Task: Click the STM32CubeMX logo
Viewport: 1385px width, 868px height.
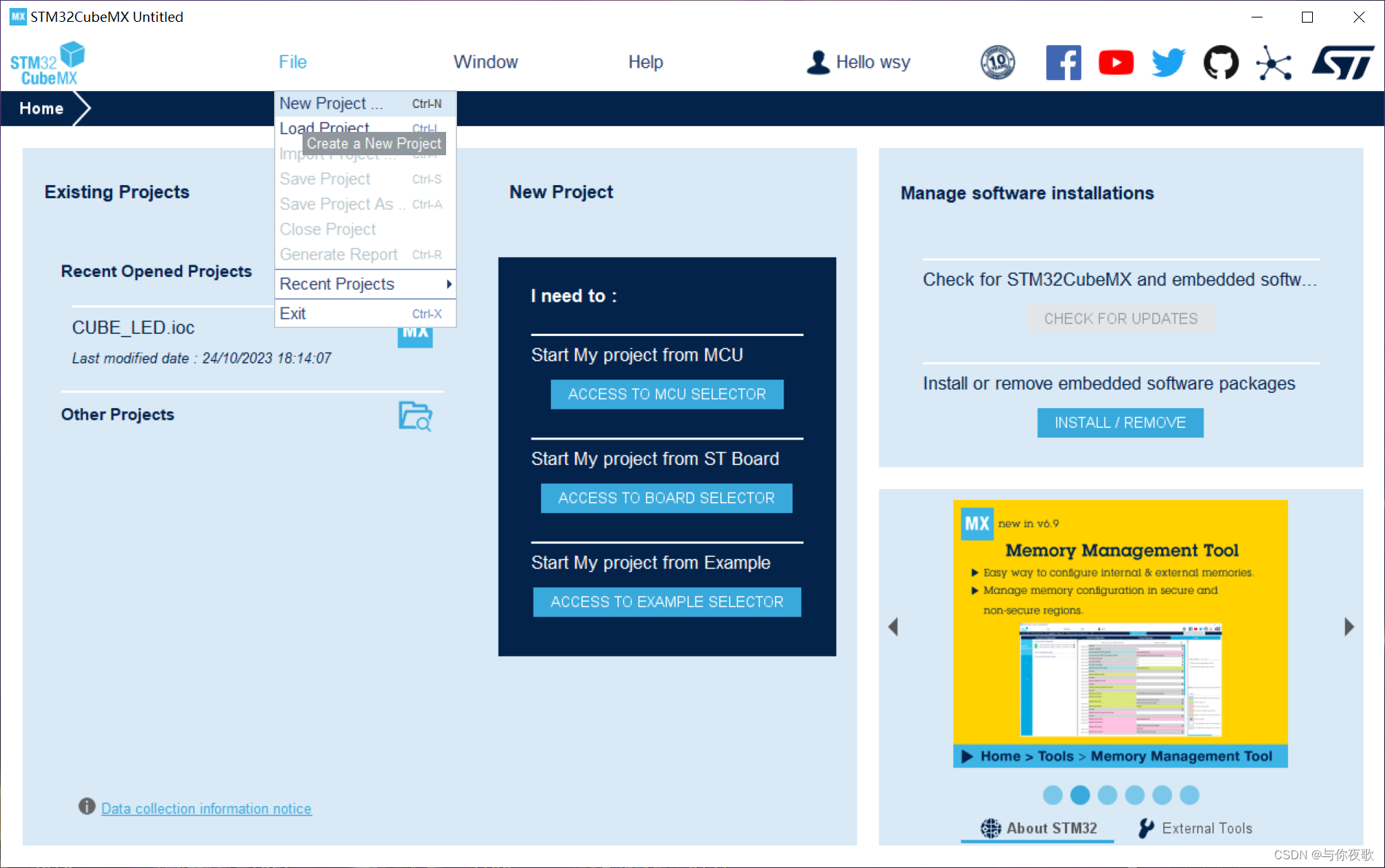Action: pos(47,63)
